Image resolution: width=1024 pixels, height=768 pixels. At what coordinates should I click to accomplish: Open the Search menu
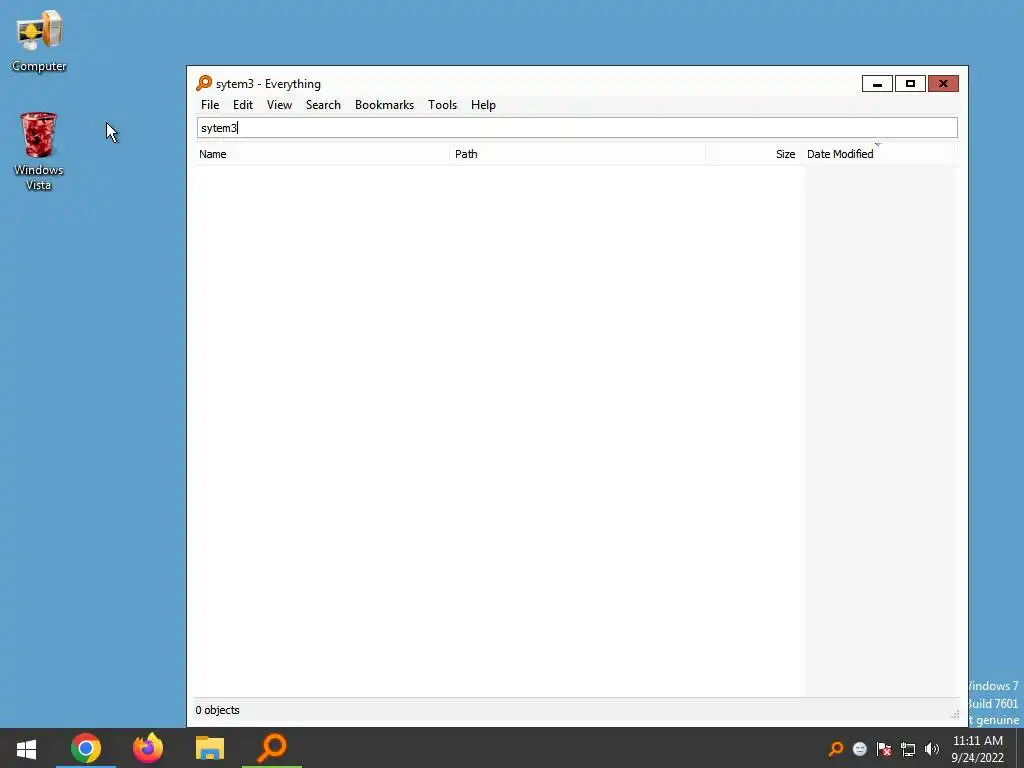(323, 104)
